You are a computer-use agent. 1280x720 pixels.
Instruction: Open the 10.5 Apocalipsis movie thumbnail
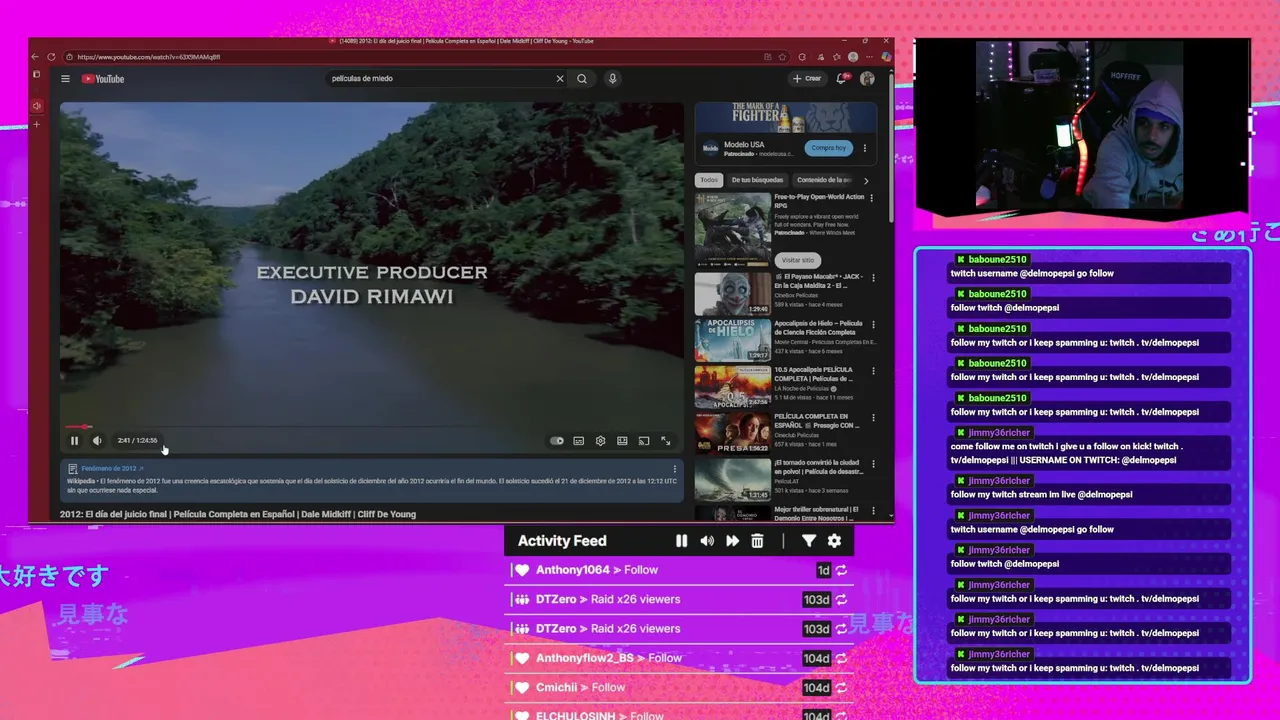733,387
